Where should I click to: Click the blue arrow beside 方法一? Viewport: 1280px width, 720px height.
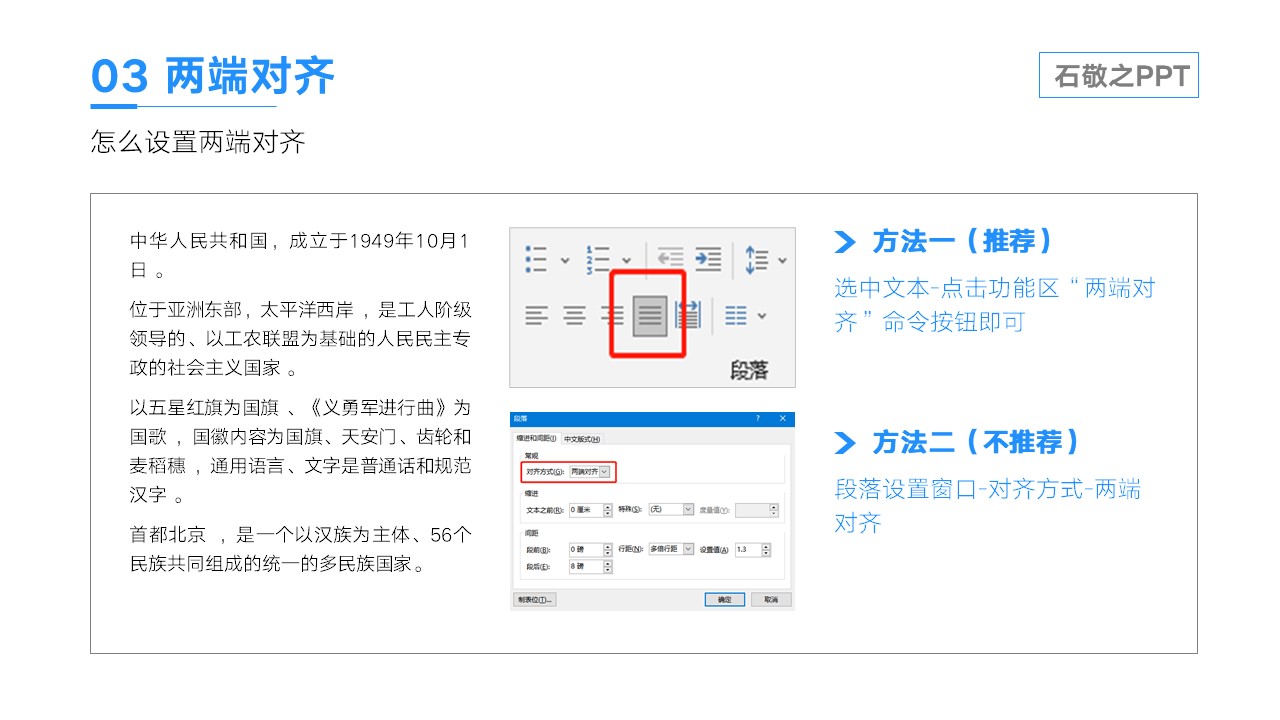(x=845, y=242)
